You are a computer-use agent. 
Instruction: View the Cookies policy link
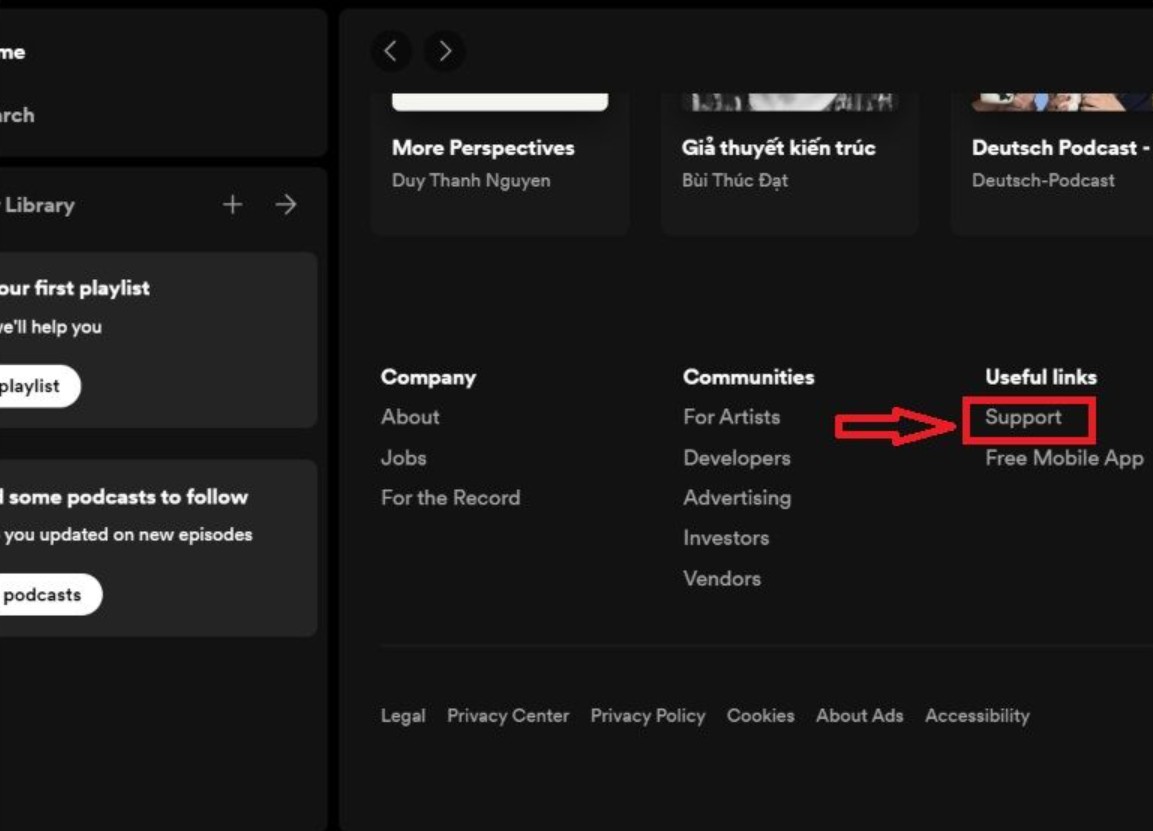point(760,716)
